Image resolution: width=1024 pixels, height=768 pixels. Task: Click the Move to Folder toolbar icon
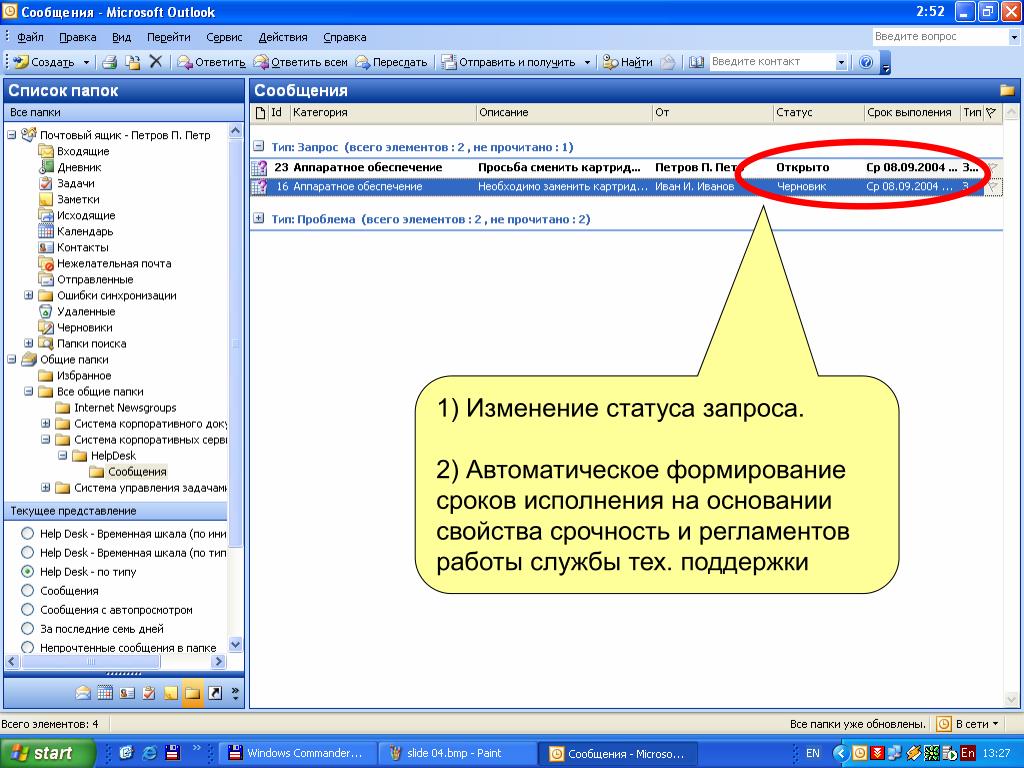[133, 62]
